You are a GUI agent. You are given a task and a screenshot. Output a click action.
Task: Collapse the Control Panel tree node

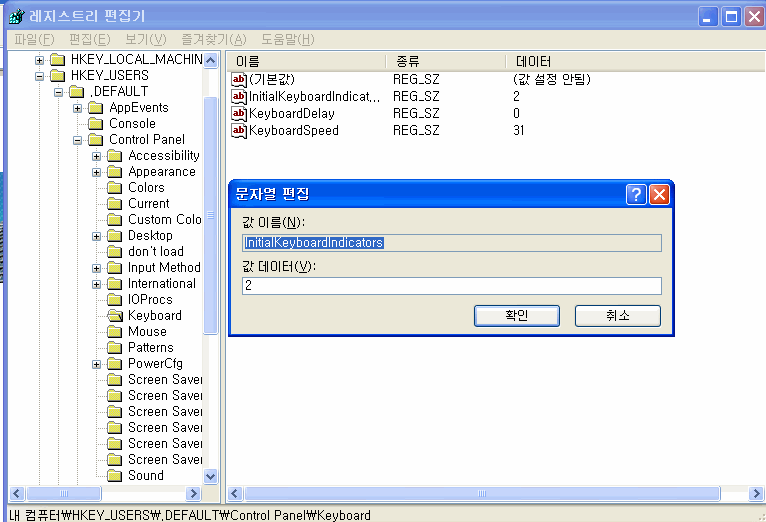click(78, 140)
